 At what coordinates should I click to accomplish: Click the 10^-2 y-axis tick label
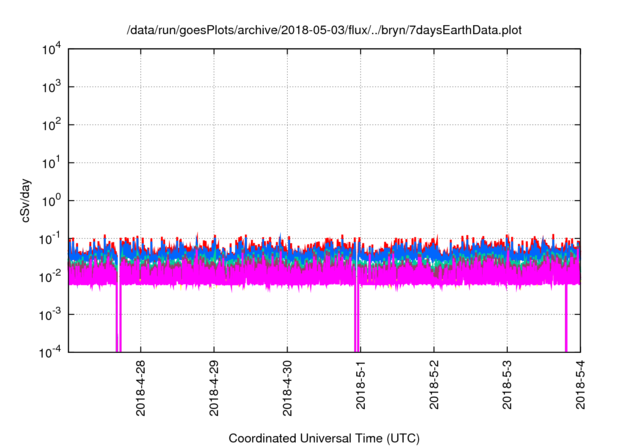click(50, 277)
